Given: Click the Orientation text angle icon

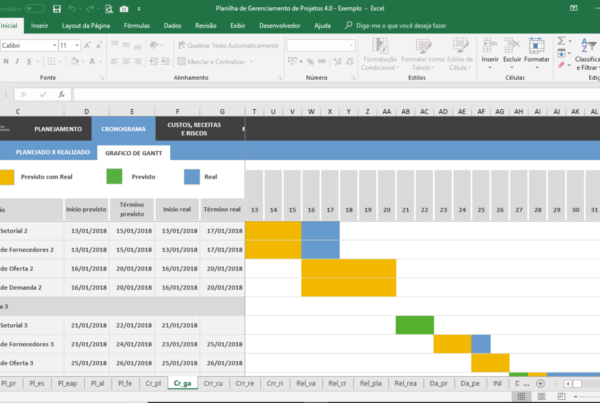Looking at the screenshot, I should tap(154, 45).
